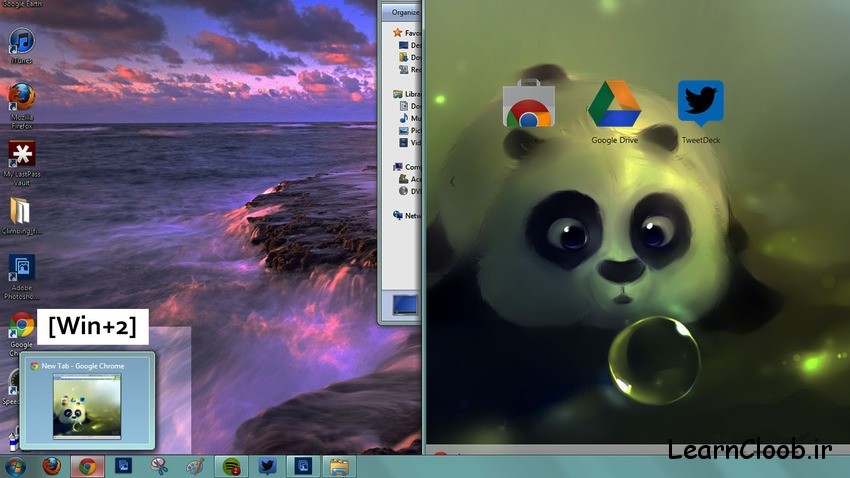Launch the TweetDeck app in Chrome
This screenshot has height=478, width=850.
coord(700,112)
